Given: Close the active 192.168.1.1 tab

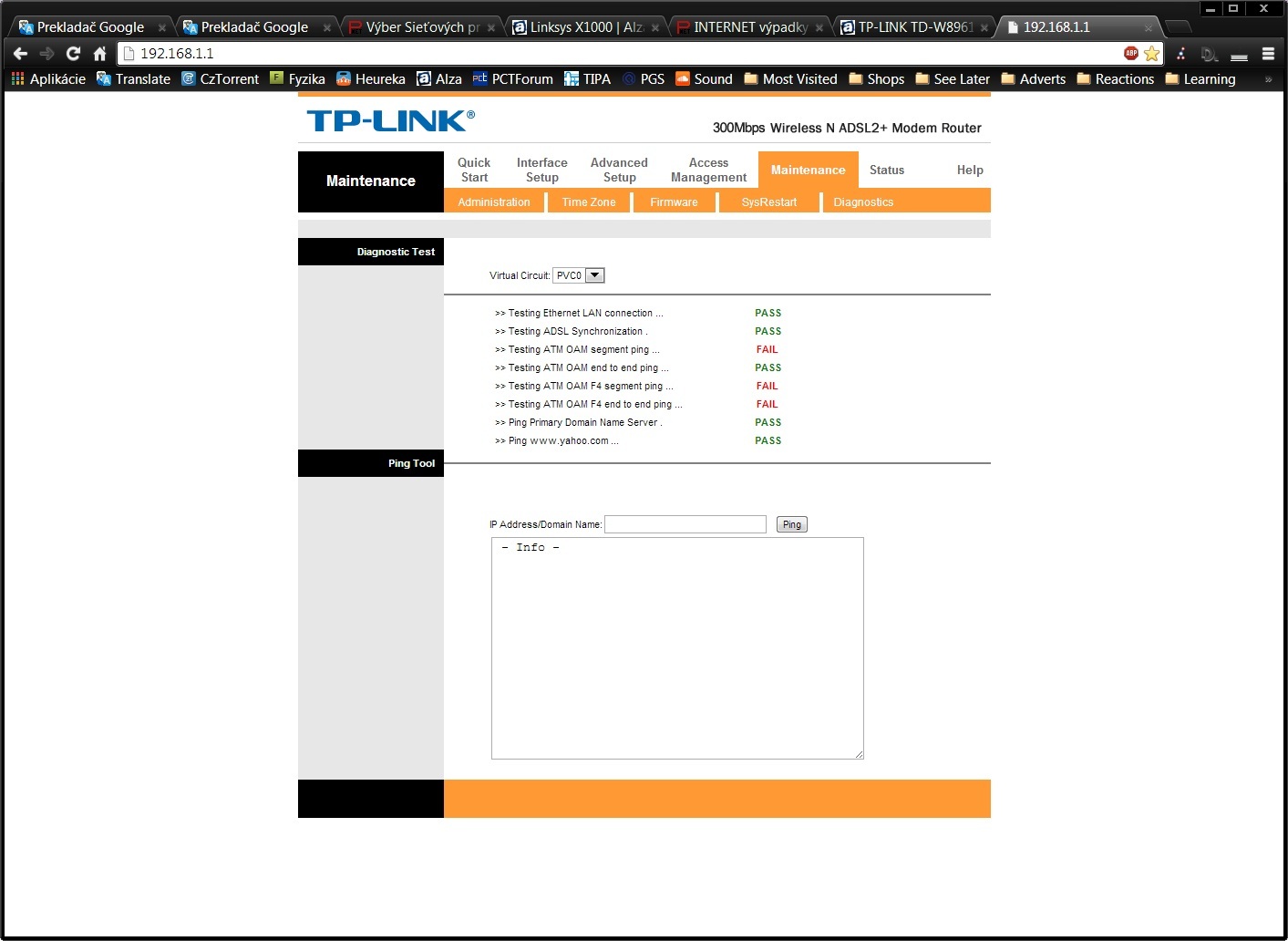Looking at the screenshot, I should pos(1149,28).
